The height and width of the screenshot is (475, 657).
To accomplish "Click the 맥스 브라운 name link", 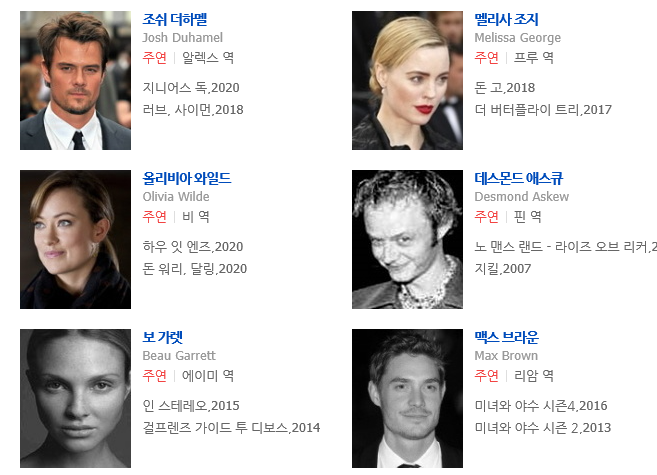I will pyautogui.click(x=506, y=337).
